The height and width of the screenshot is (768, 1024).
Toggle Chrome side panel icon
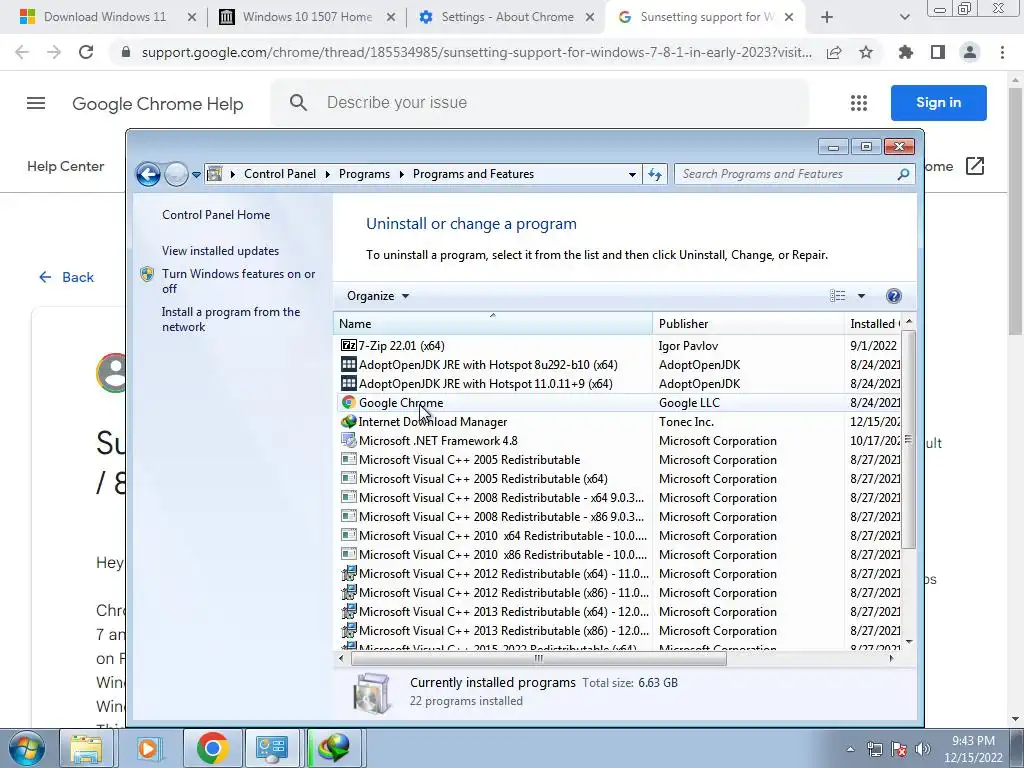pos(938,52)
